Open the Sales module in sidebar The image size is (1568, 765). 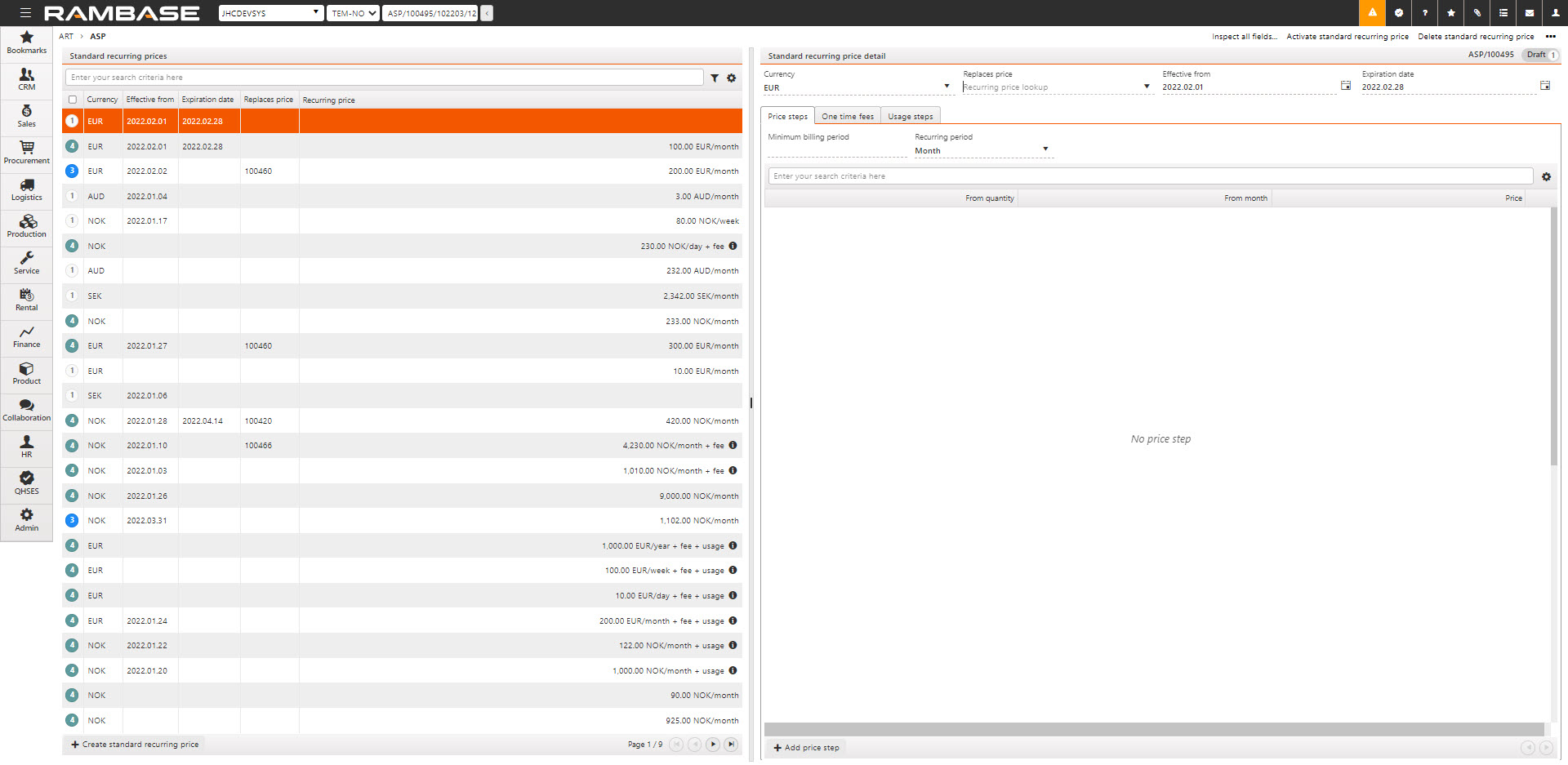(26, 116)
